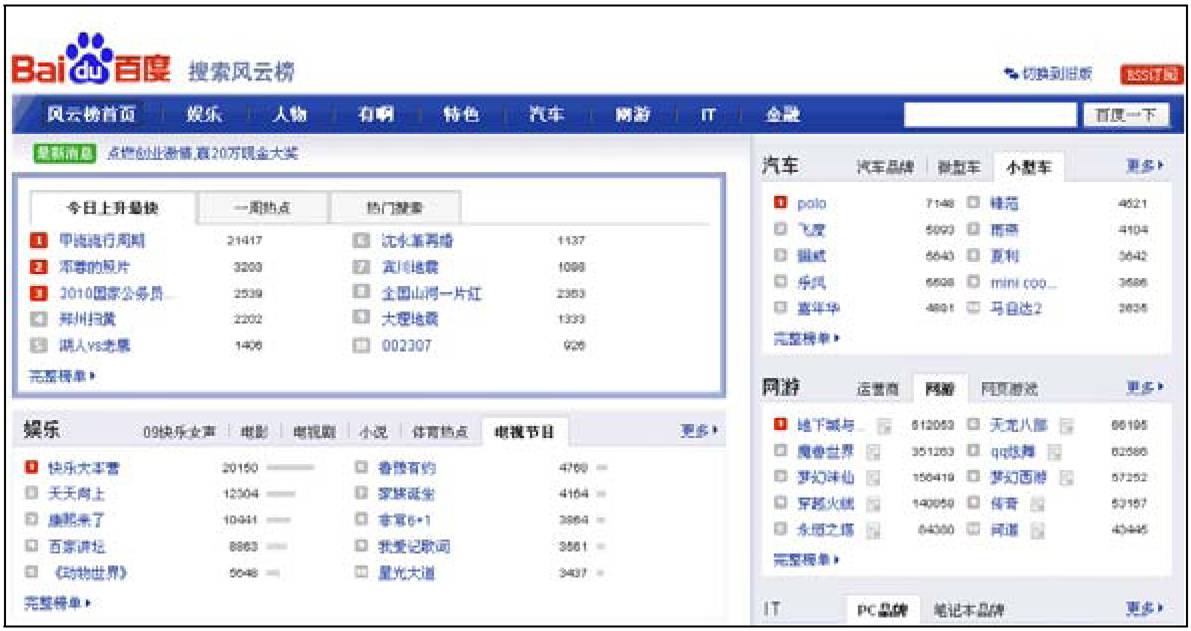Click the 百度一下 search button

click(x=1126, y=115)
